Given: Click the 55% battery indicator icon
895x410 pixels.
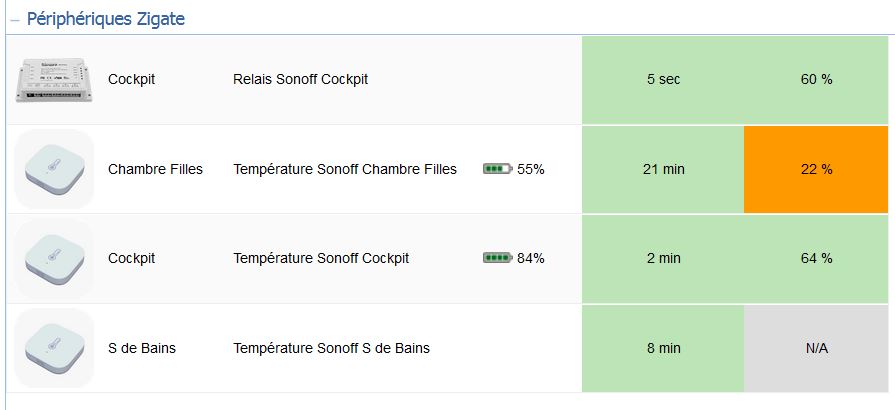Looking at the screenshot, I should click(x=498, y=169).
